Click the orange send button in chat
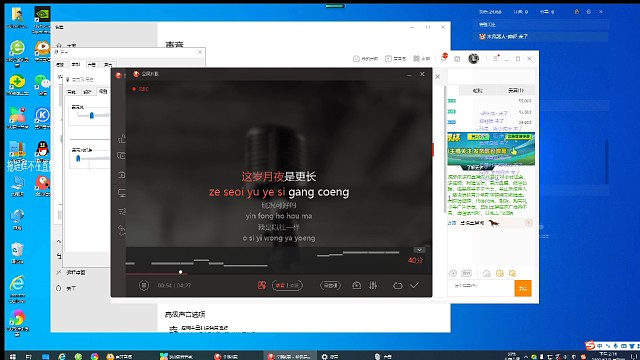The height and width of the screenshot is (360, 640). 523,288
